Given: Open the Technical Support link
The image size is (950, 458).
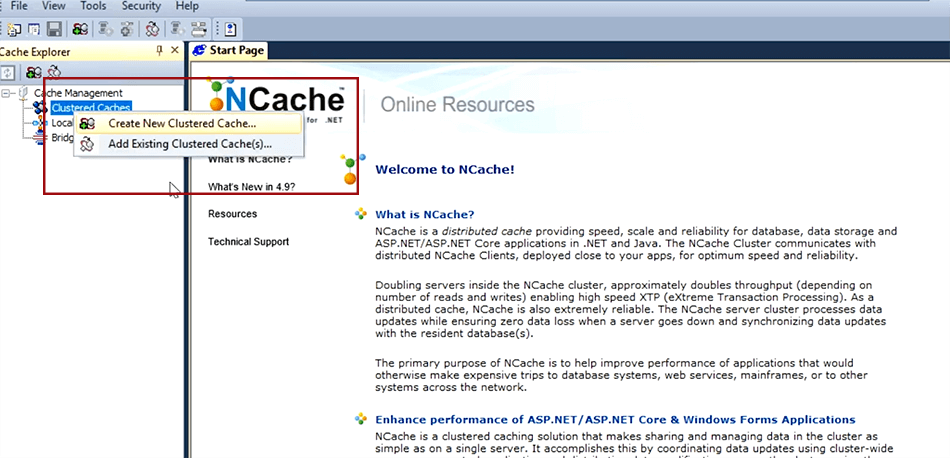Looking at the screenshot, I should [248, 242].
